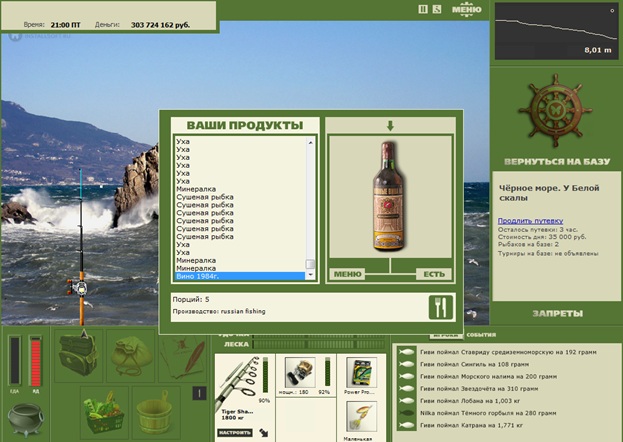Viewport: 623px width, 442px height.
Task: Open the МЕНЮ at top bar
Action: (x=466, y=10)
